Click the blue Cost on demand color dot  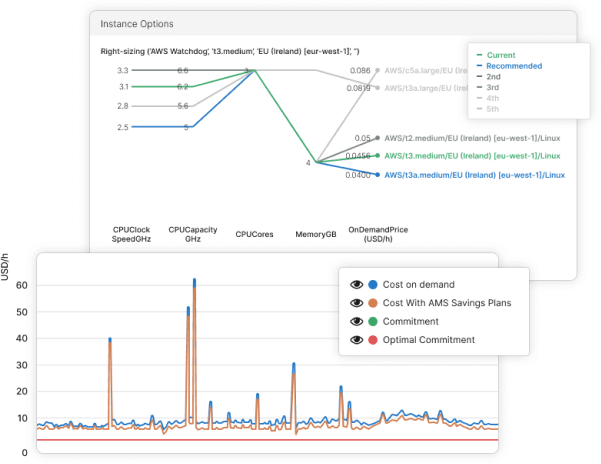[x=372, y=284]
